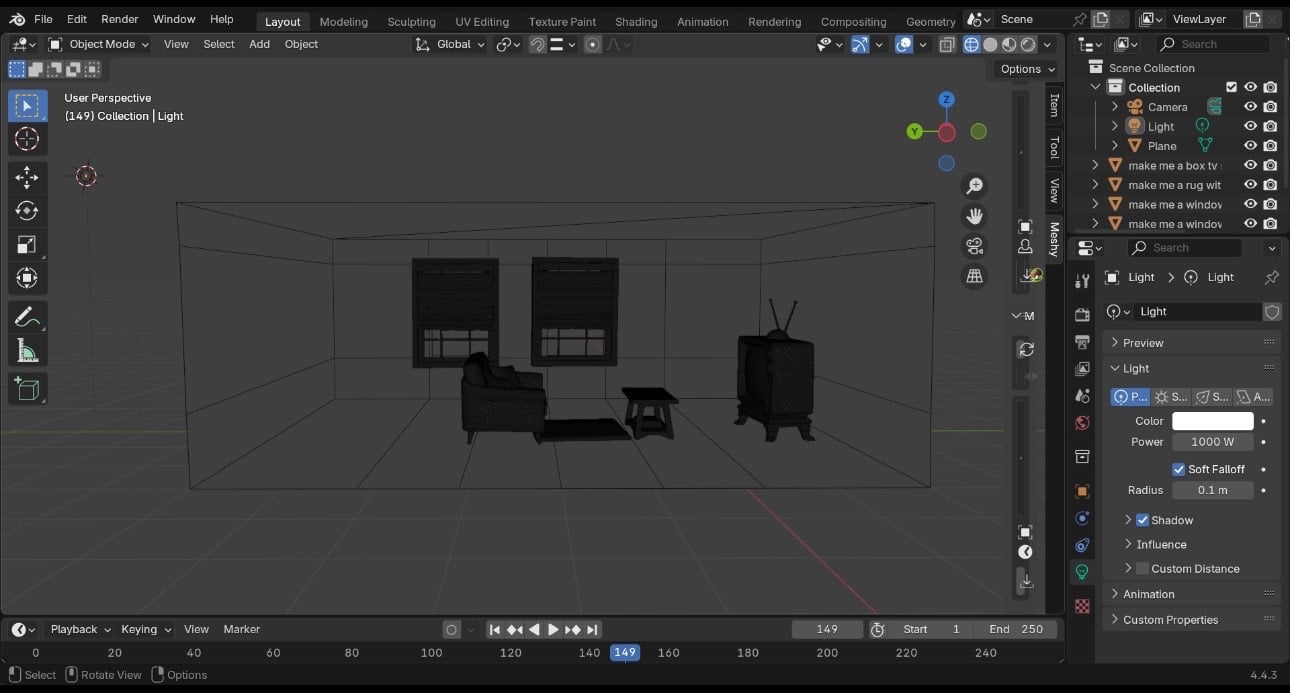
Task: Click the light Color swatch
Action: tap(1212, 421)
